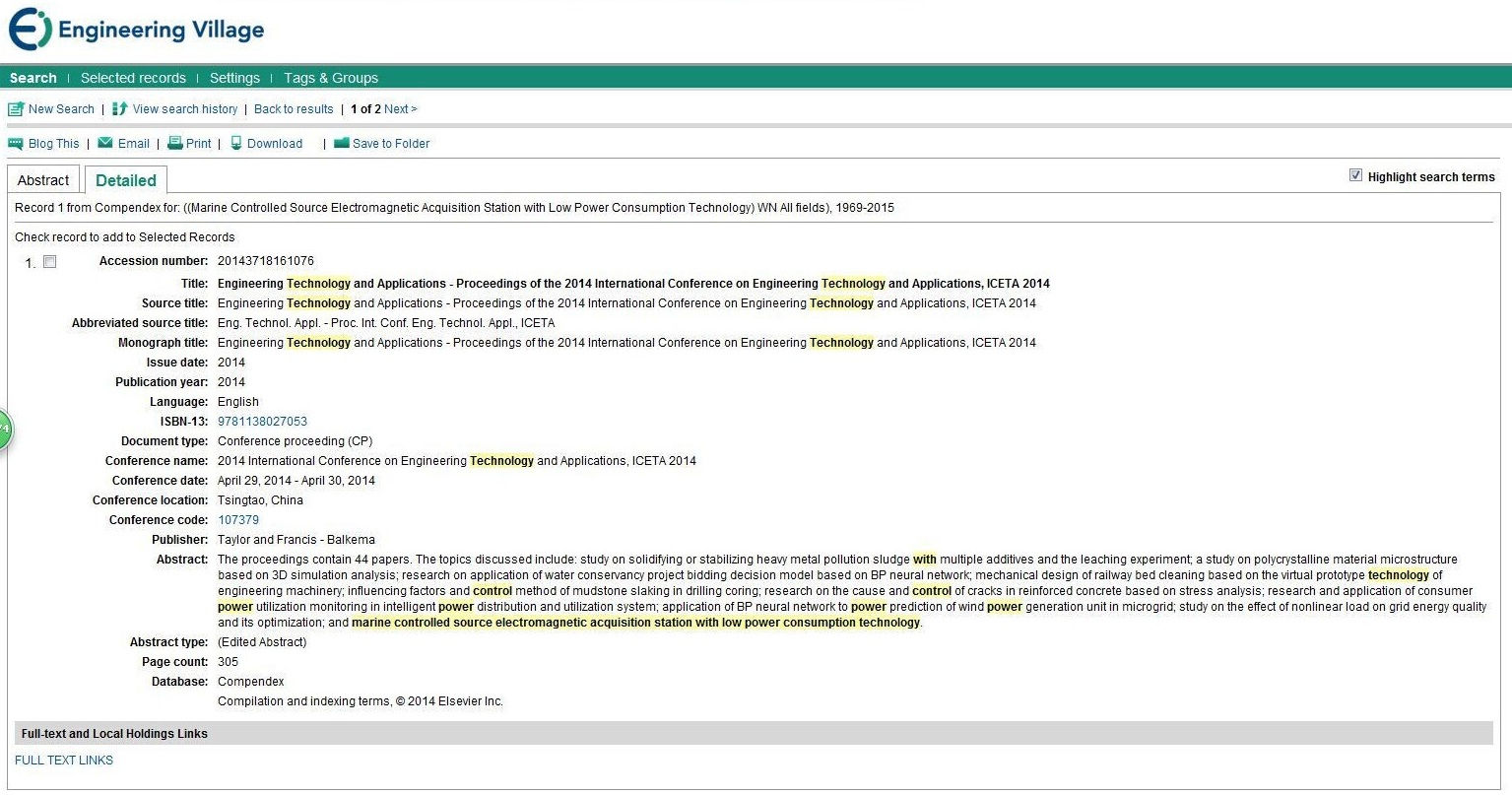Open FULL TEXT LINKS
The height and width of the screenshot is (795, 1512).
click(64, 761)
